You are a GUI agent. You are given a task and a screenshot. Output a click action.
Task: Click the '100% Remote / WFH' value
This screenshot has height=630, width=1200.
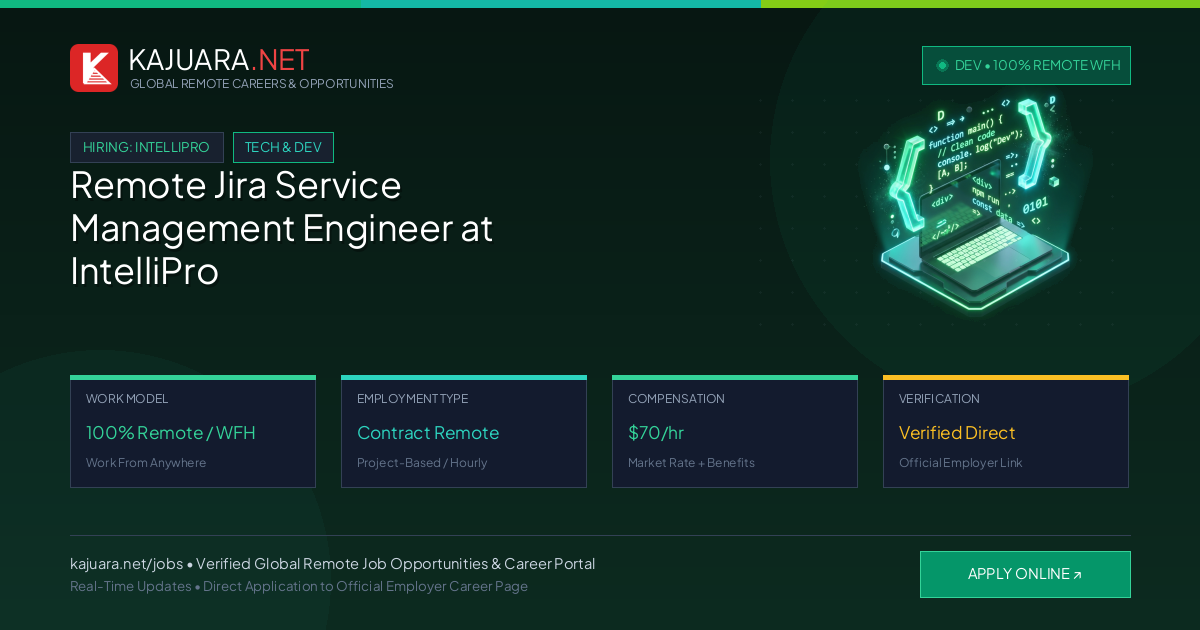point(171,433)
